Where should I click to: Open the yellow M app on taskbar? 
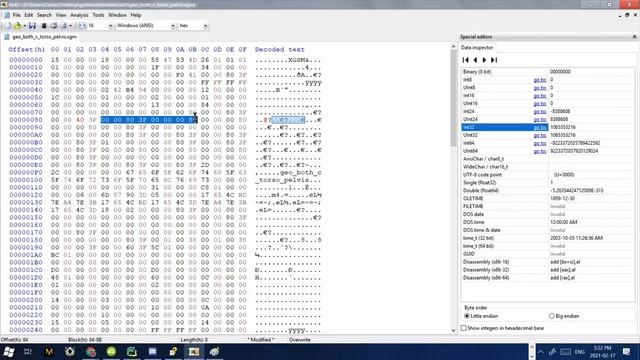[x=49, y=352]
